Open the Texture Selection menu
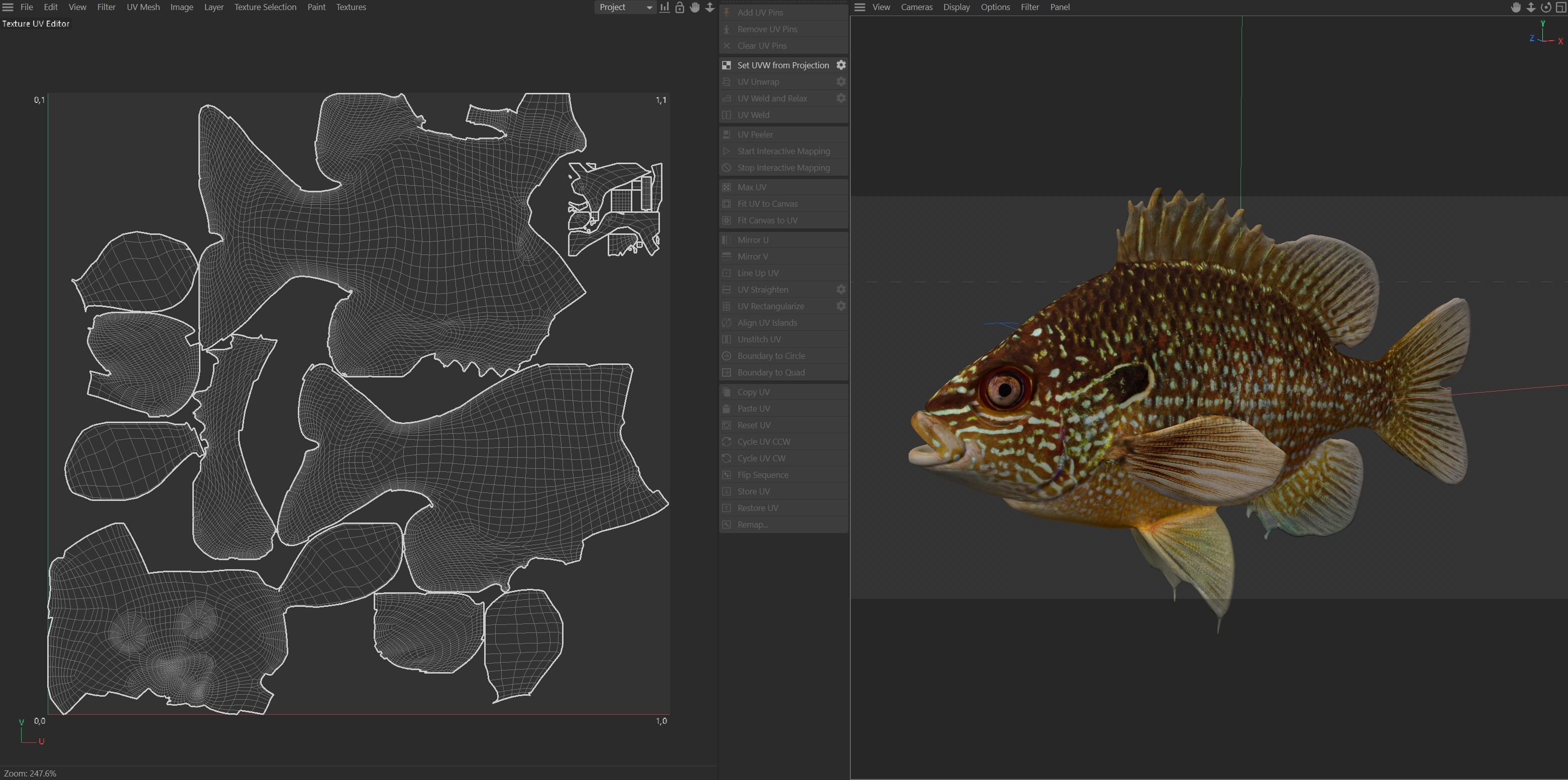Screen dimensions: 1568x780 click(265, 8)
